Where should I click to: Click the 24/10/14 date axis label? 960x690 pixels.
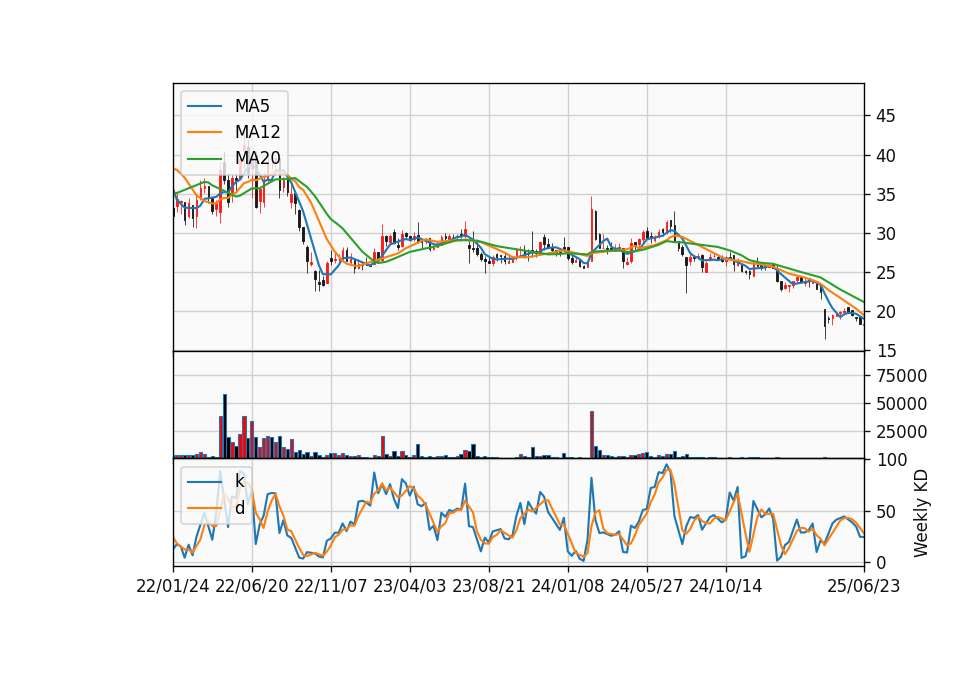point(726,586)
